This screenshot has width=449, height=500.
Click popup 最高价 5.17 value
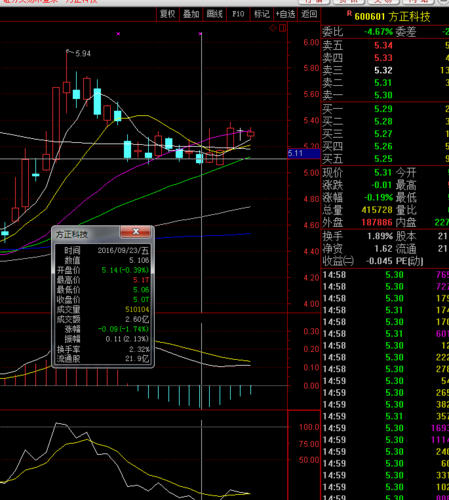coord(141,280)
